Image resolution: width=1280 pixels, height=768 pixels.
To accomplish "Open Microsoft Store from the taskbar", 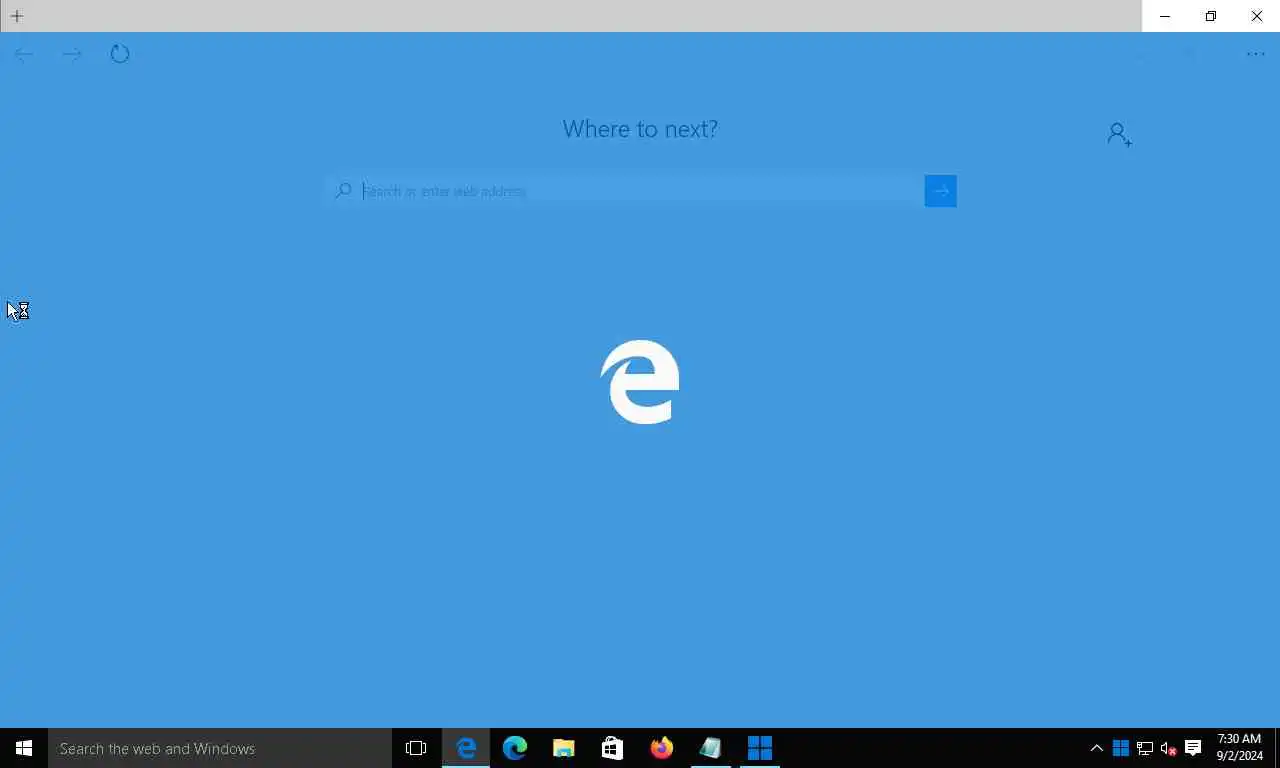I will click(612, 748).
